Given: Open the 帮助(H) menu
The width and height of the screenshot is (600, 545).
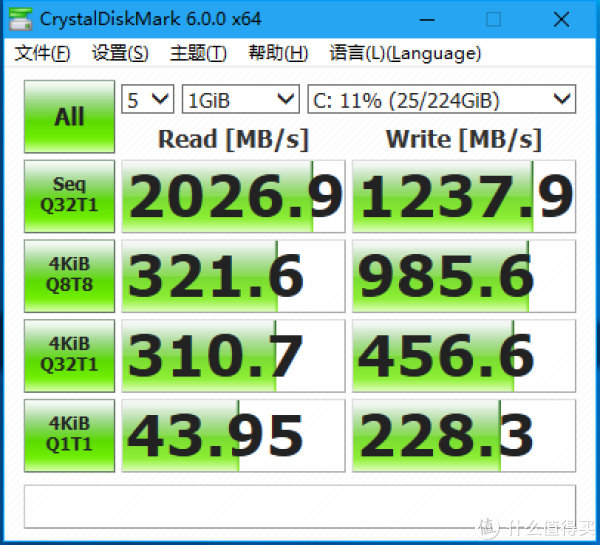Looking at the screenshot, I should 278,53.
